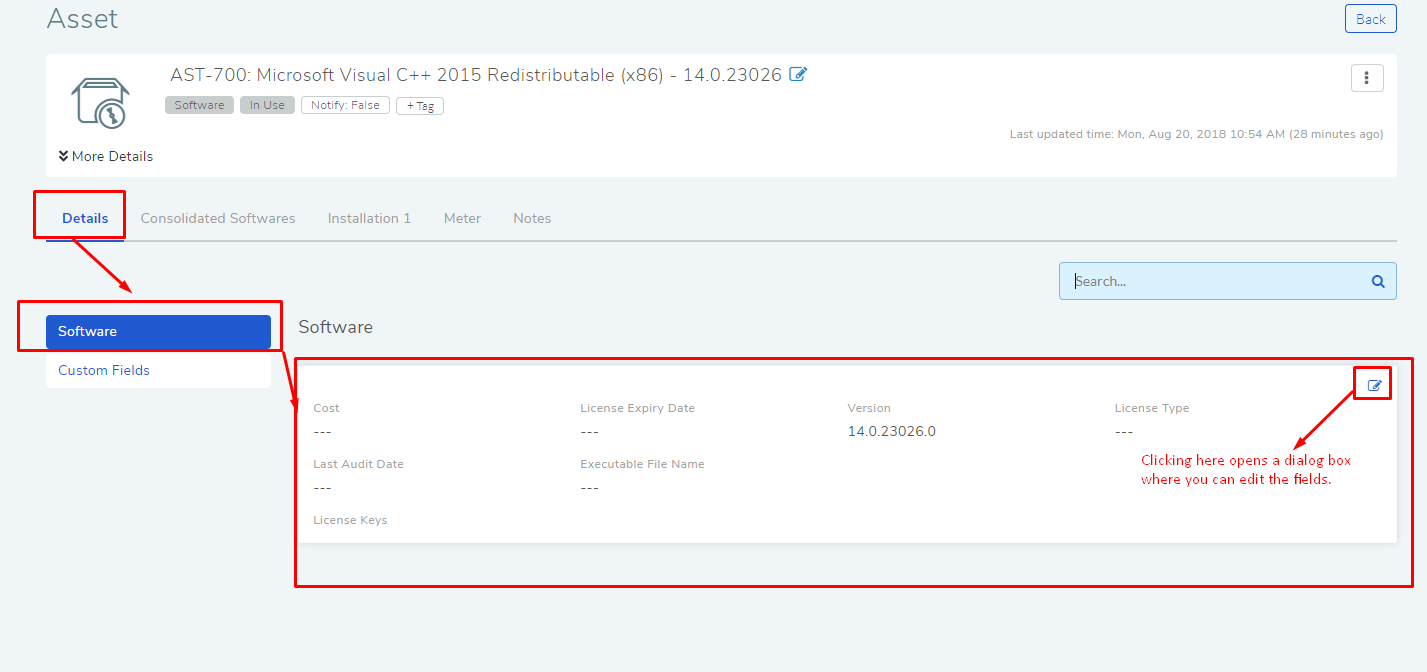Click the Cost field label
Screen dimensions: 1427x672
click(x=326, y=408)
